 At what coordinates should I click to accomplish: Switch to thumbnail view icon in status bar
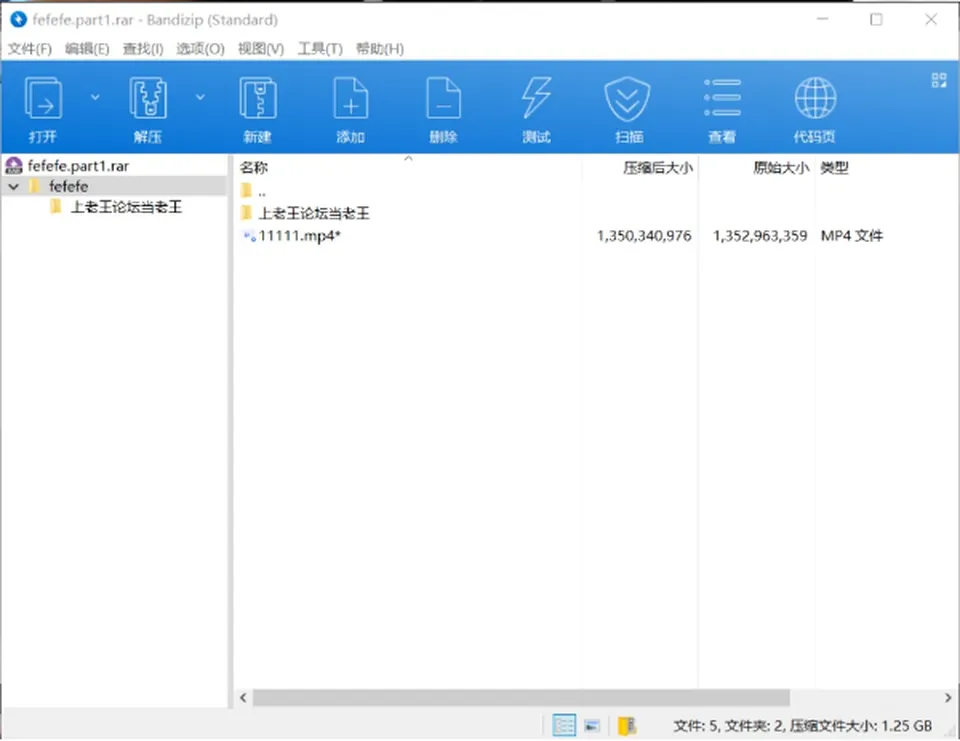coord(591,726)
